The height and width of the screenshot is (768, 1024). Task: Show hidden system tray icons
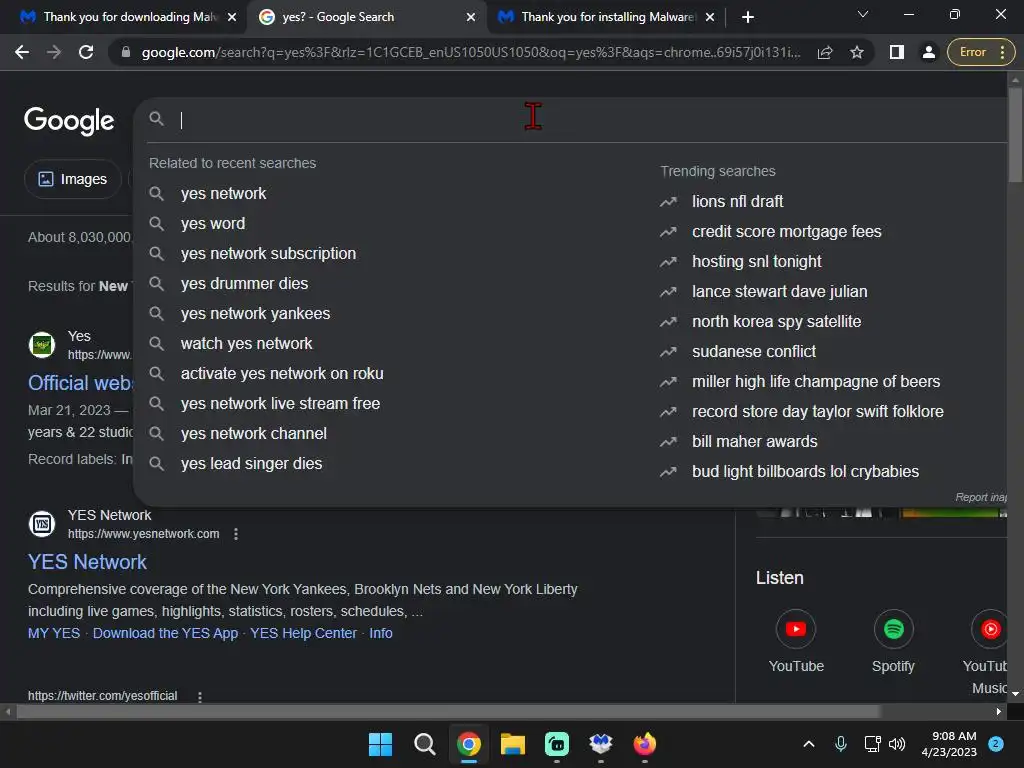point(808,744)
